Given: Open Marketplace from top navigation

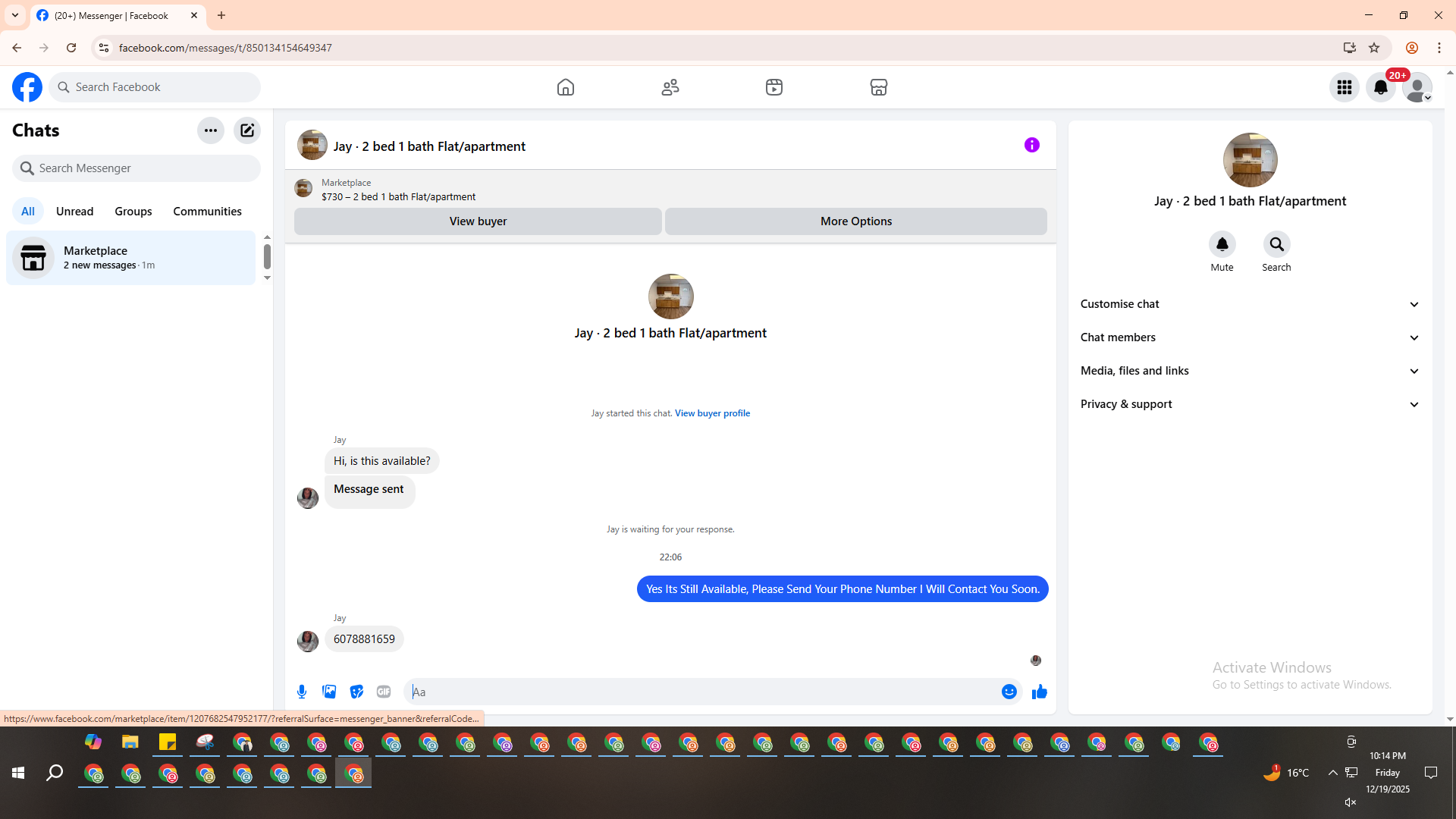Looking at the screenshot, I should [878, 87].
